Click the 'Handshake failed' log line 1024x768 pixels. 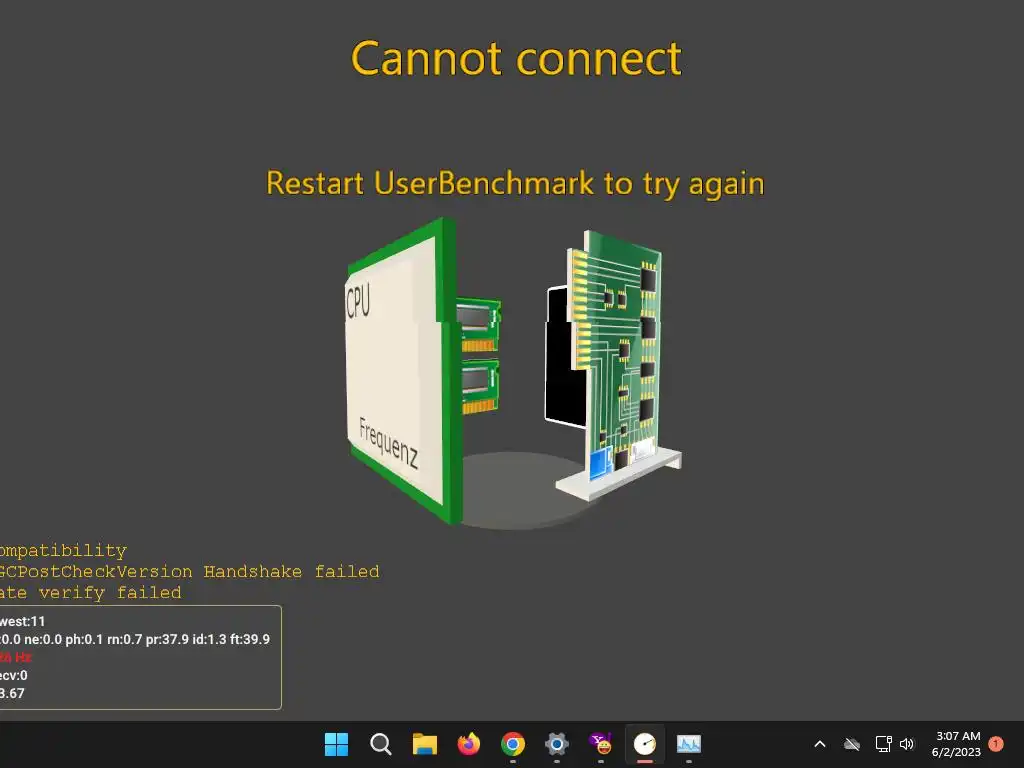tap(189, 571)
